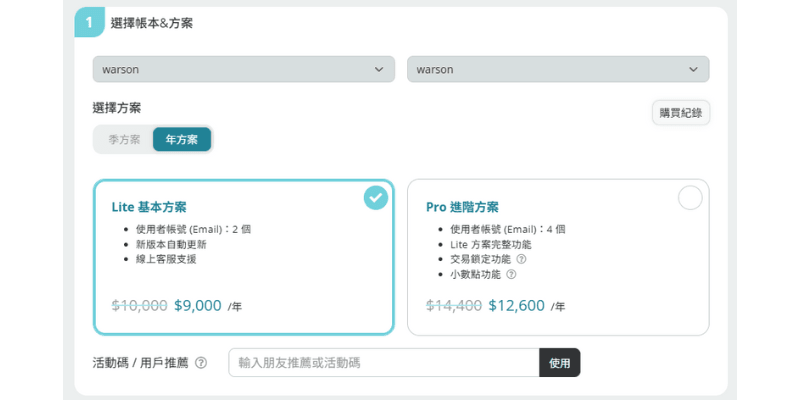Choose the Pro 進階方案 plan title
Image resolution: width=800 pixels, height=400 pixels.
point(462,207)
